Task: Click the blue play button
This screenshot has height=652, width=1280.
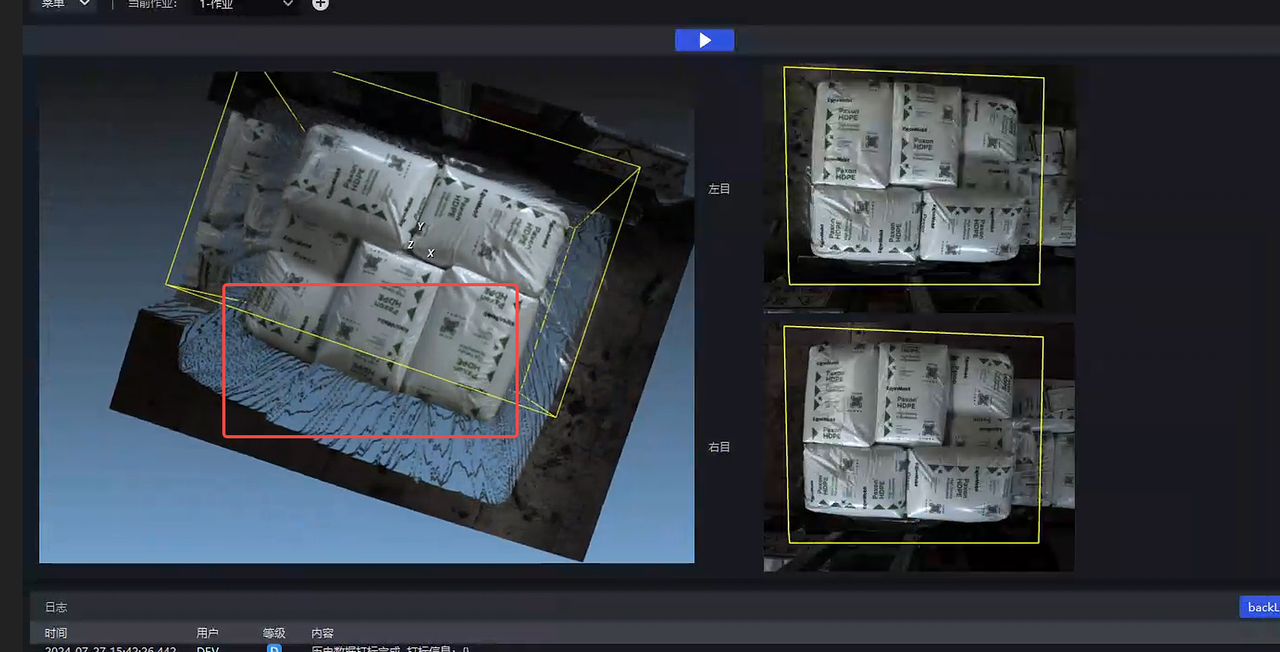Action: point(704,40)
